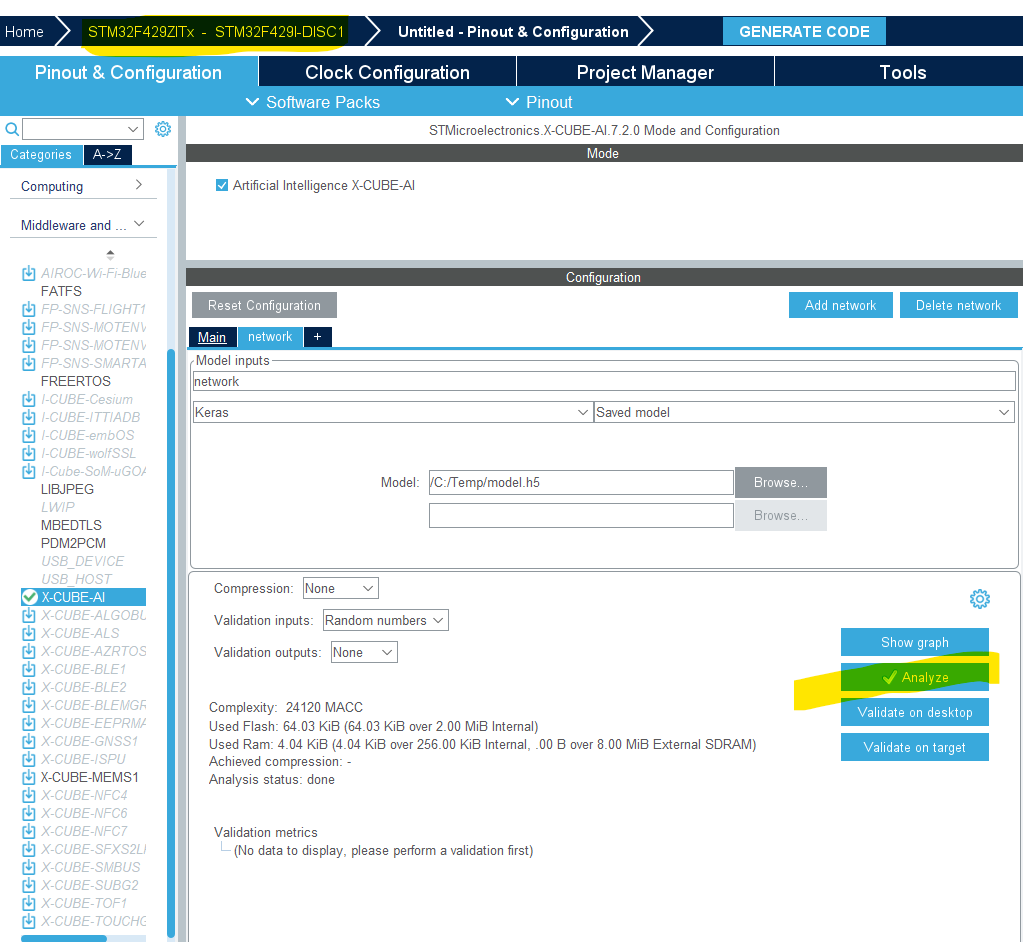Open the Compression dropdown
1023x942 pixels.
point(340,587)
